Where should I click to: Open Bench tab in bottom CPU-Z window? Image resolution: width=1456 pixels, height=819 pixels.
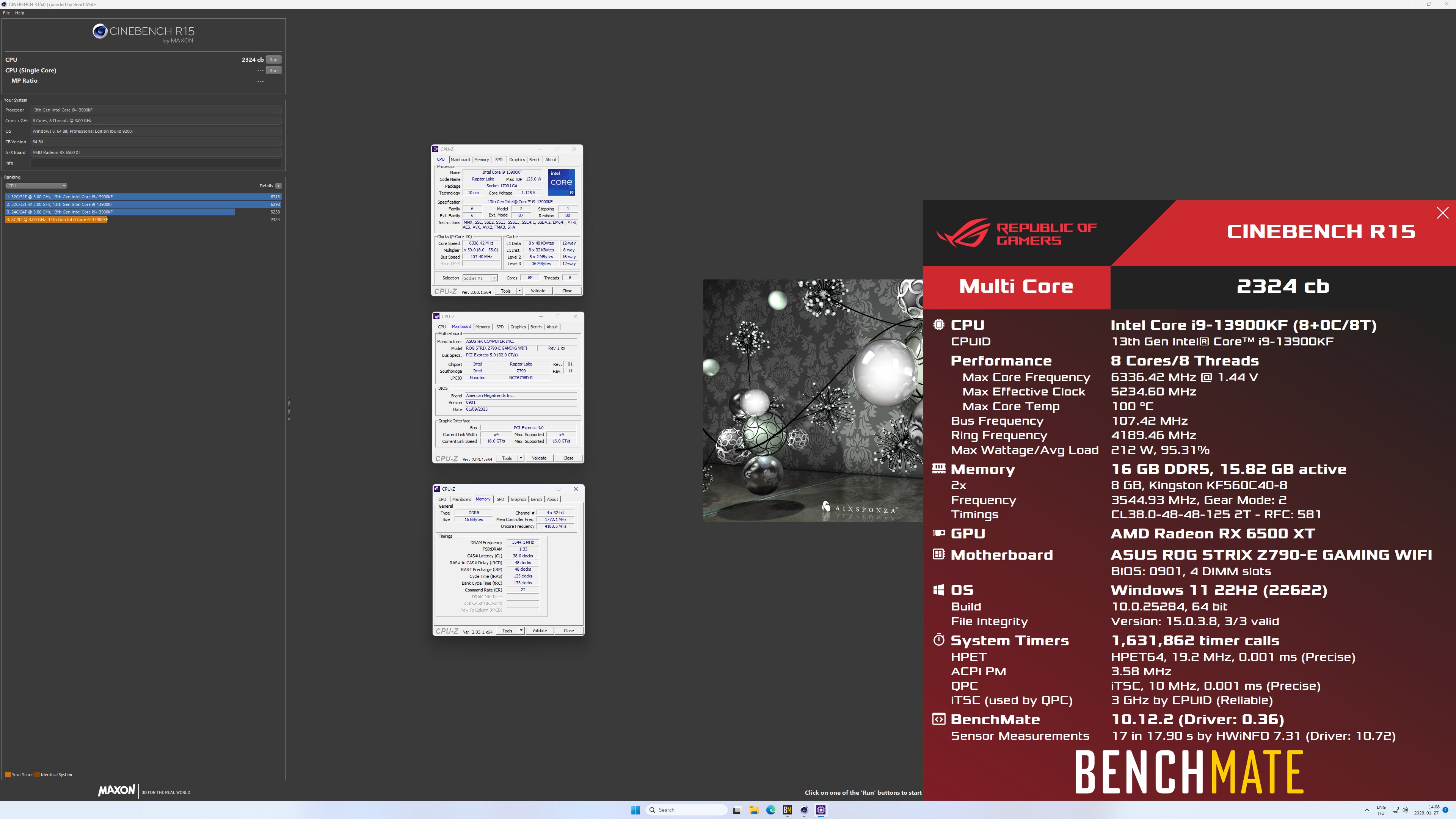[537, 499]
